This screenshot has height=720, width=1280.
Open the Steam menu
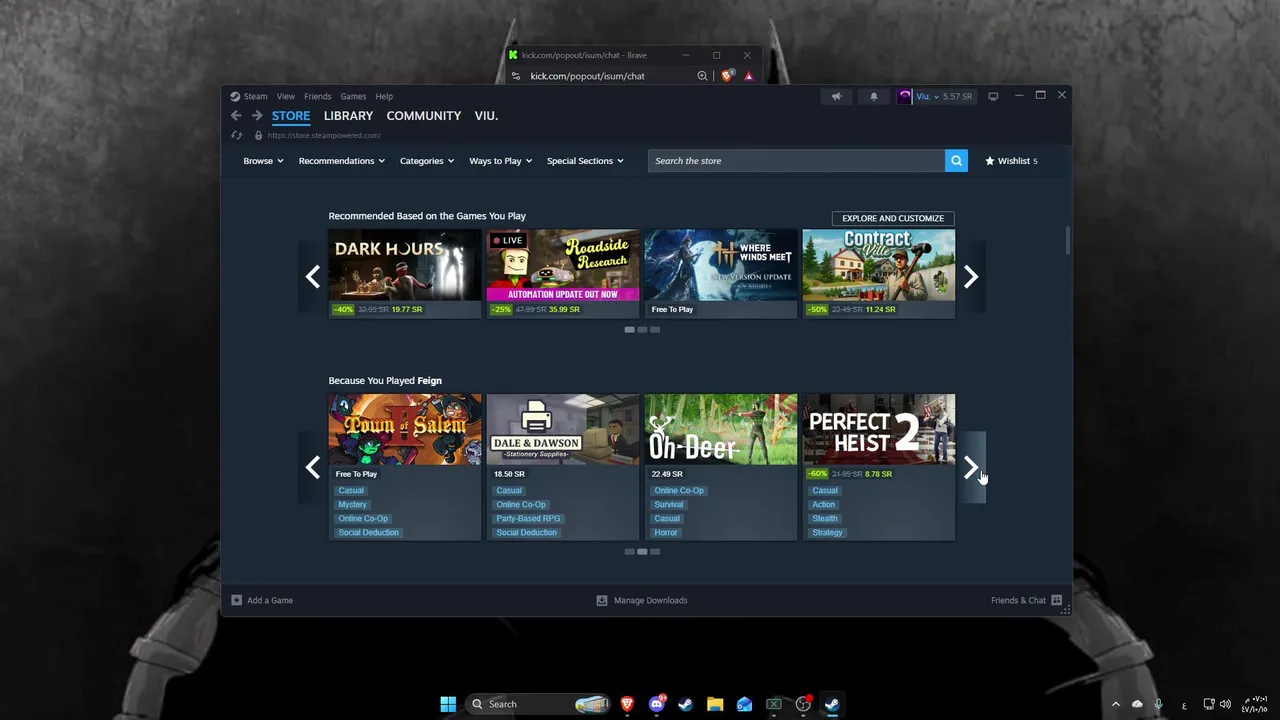[x=256, y=96]
